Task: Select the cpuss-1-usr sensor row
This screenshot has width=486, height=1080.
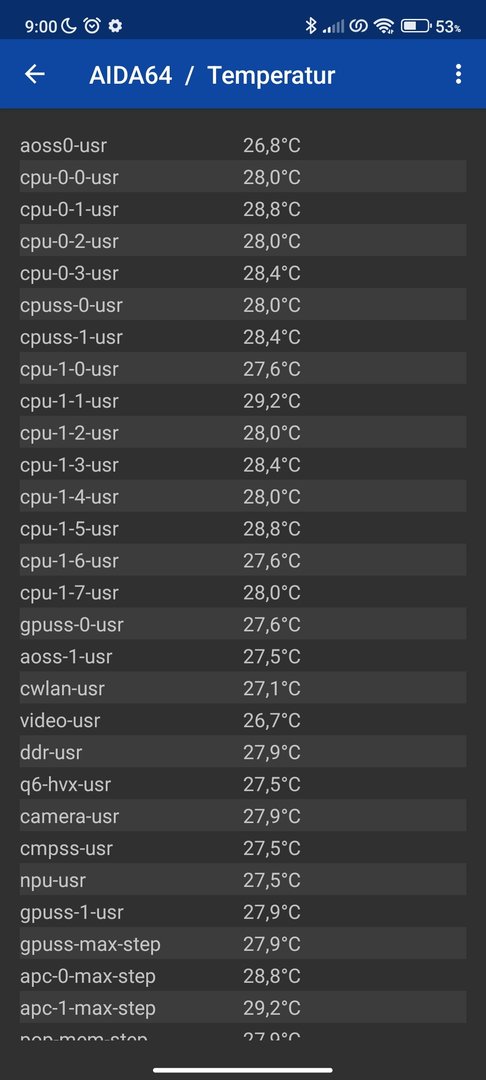Action: [243, 338]
